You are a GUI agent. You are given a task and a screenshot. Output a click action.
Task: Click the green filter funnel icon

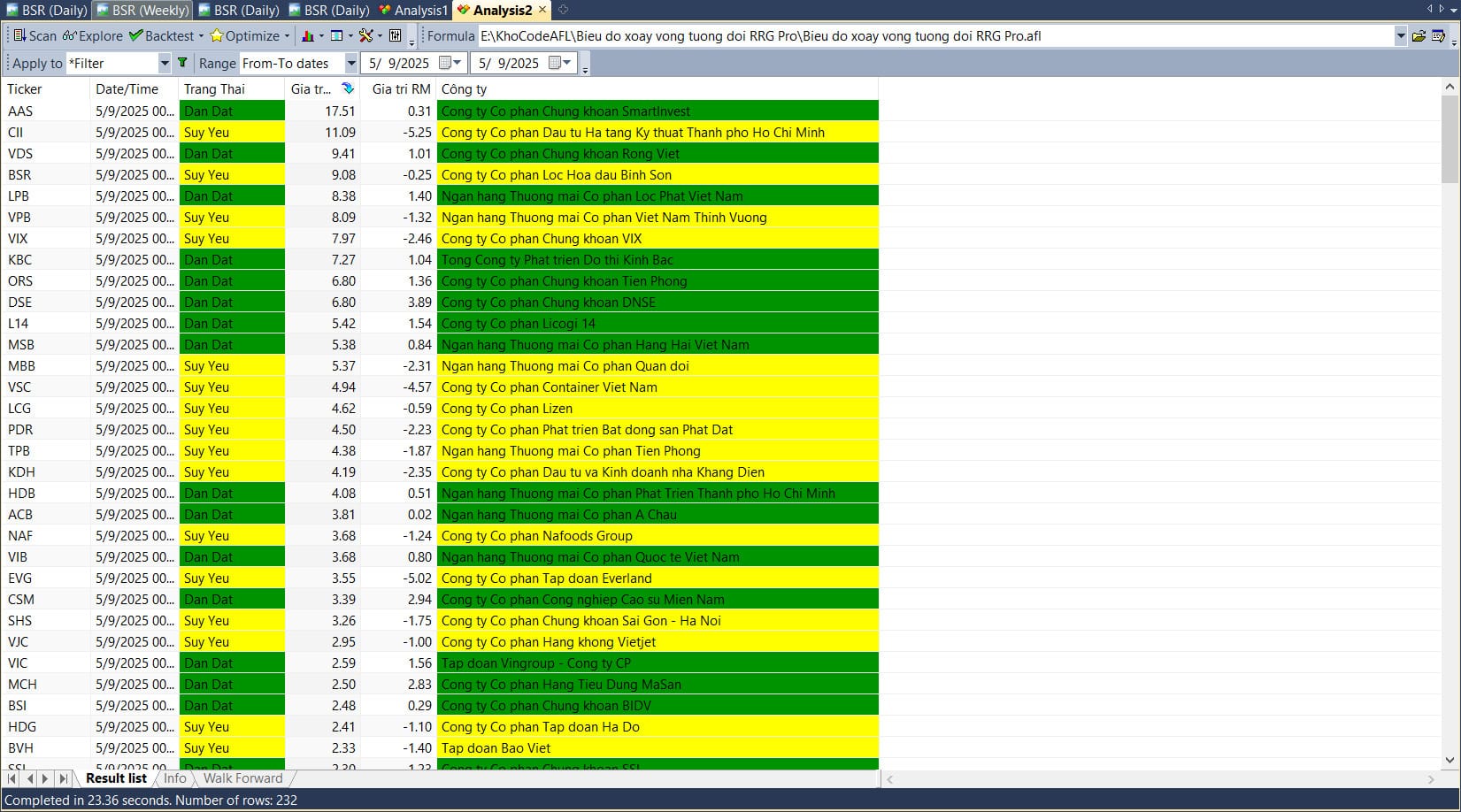182,63
